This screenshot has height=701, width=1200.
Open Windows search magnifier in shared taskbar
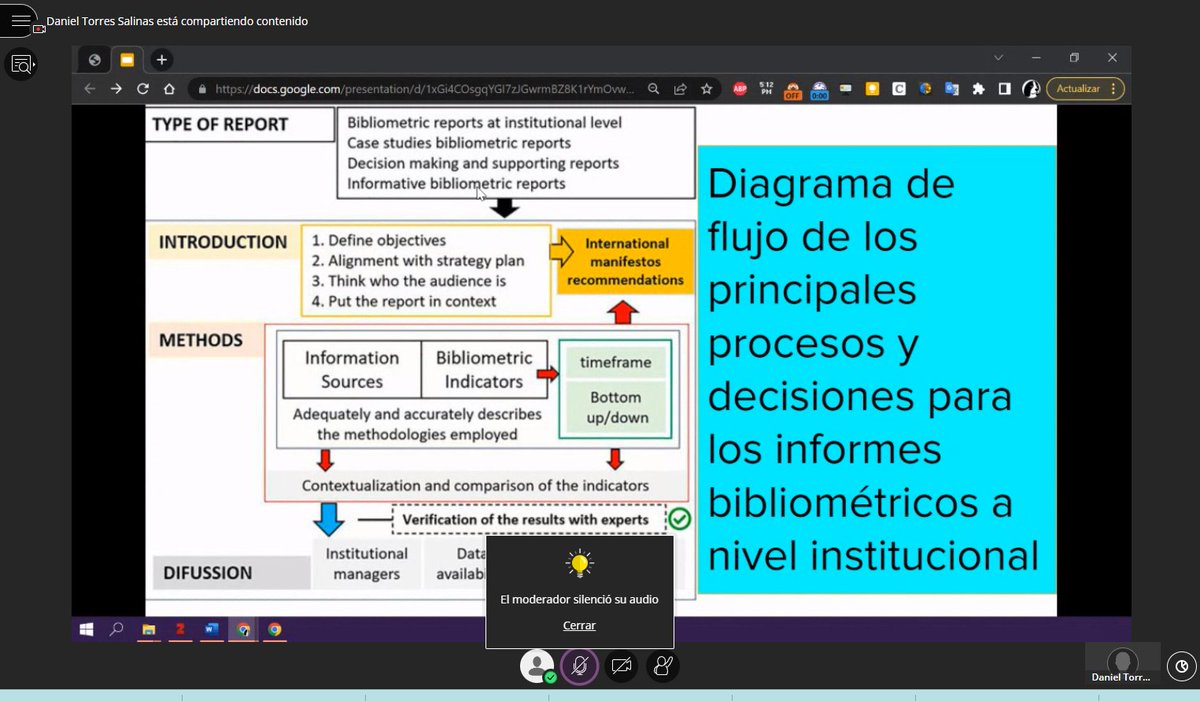pyautogui.click(x=117, y=629)
